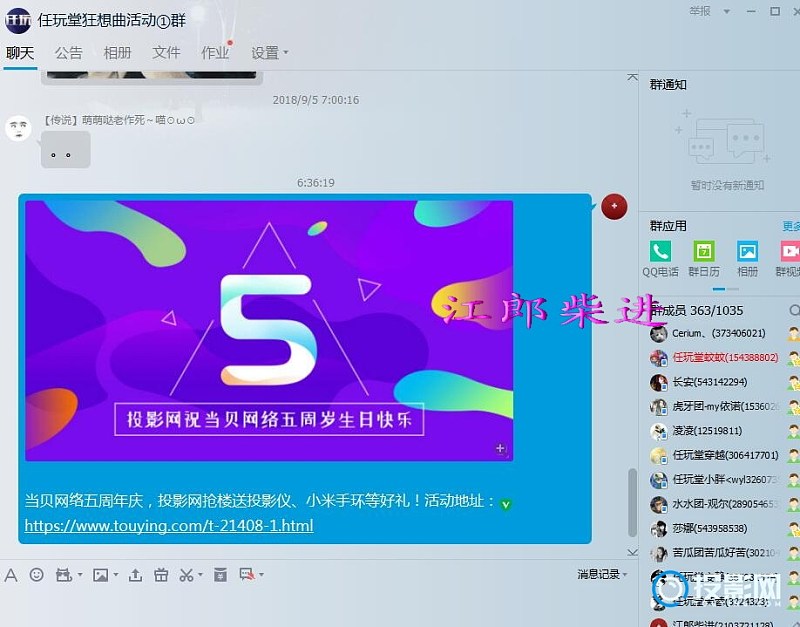This screenshot has width=800, height=627.
Task: Click the red envelope icon
Action: click(220, 574)
